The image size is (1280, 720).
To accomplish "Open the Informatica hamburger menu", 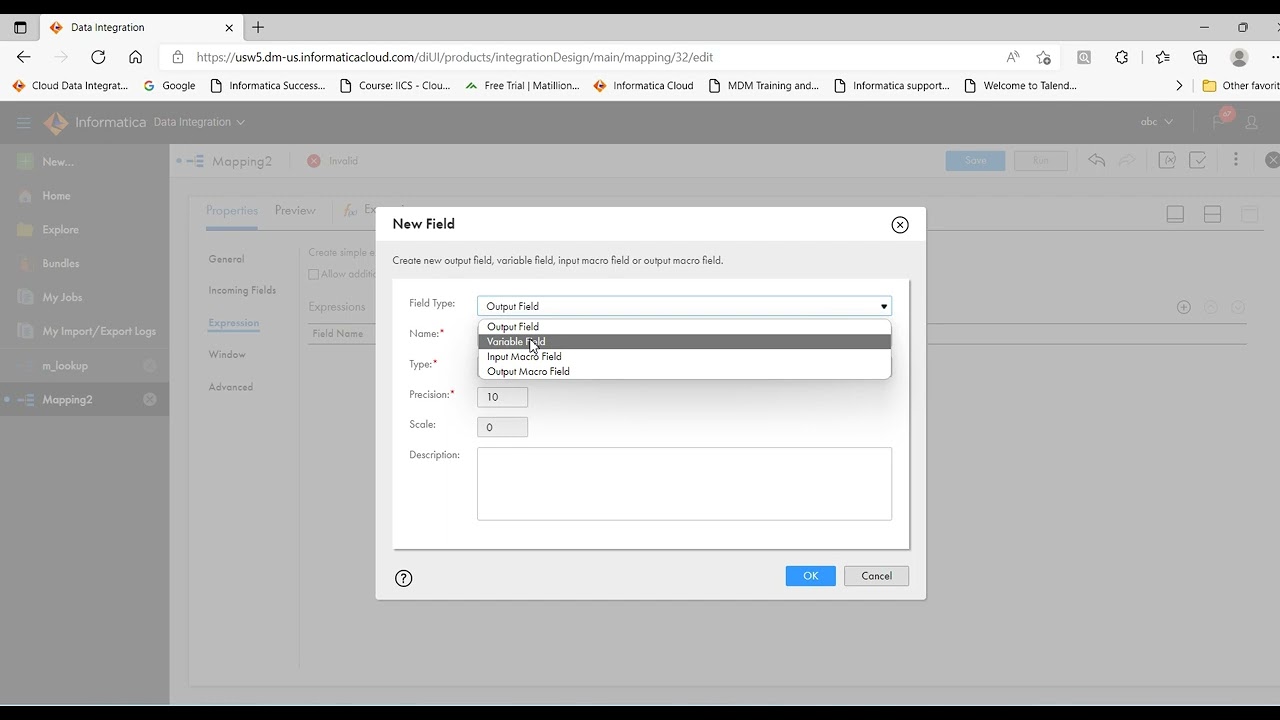I will (23, 122).
